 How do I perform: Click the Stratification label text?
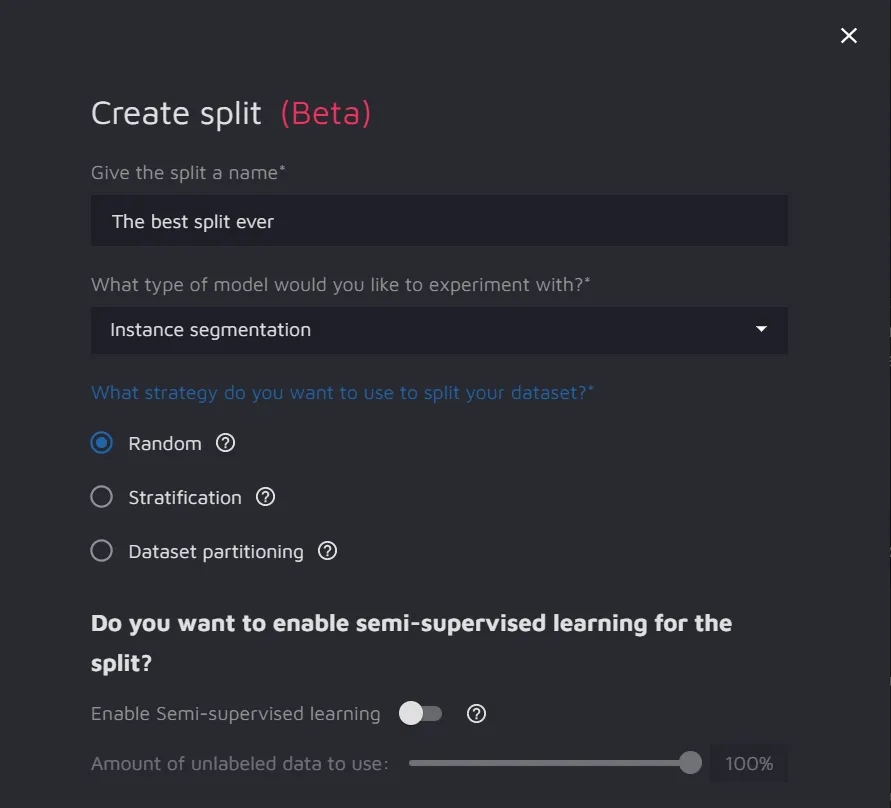pyautogui.click(x=185, y=497)
